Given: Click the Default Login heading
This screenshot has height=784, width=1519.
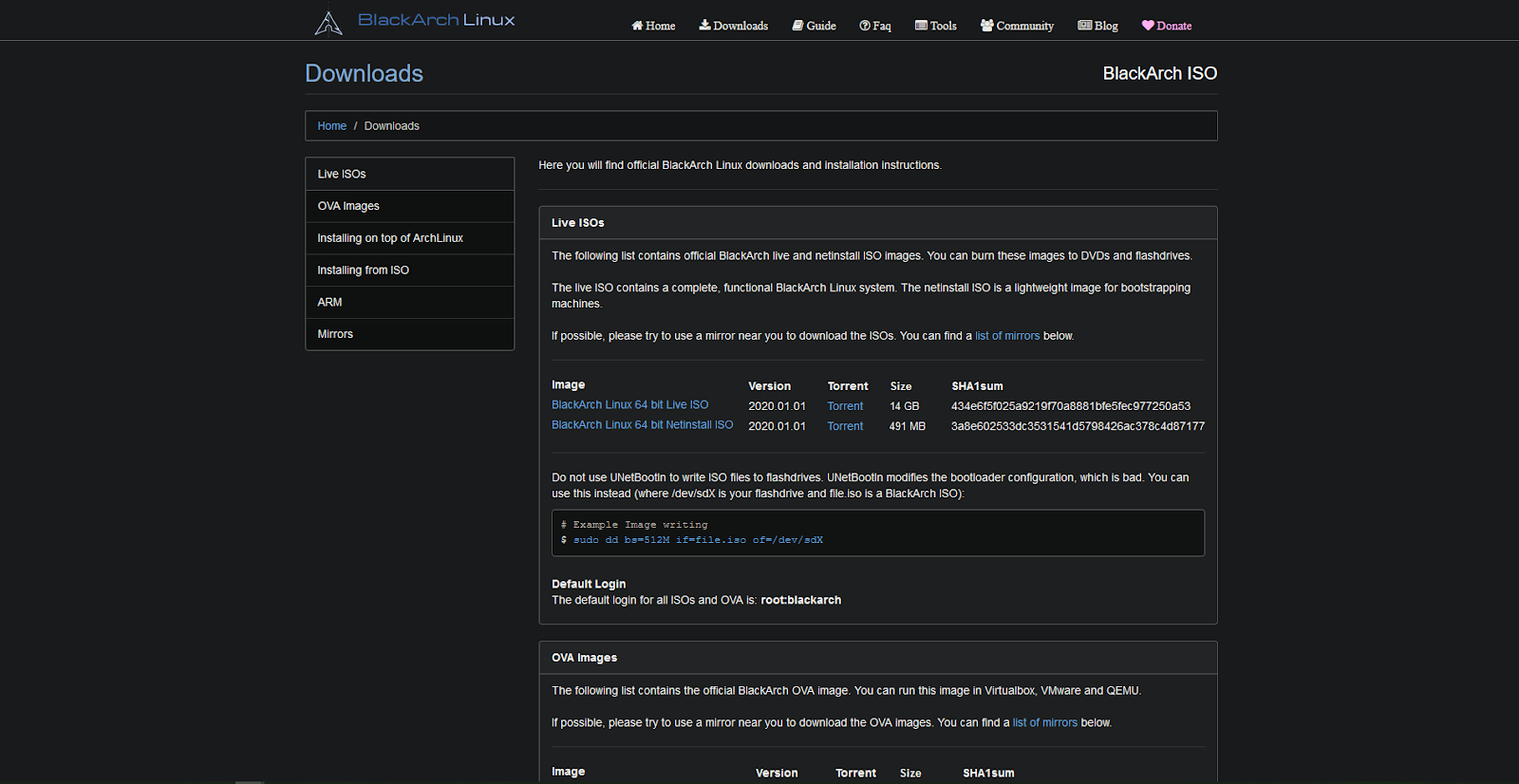Looking at the screenshot, I should coord(589,584).
